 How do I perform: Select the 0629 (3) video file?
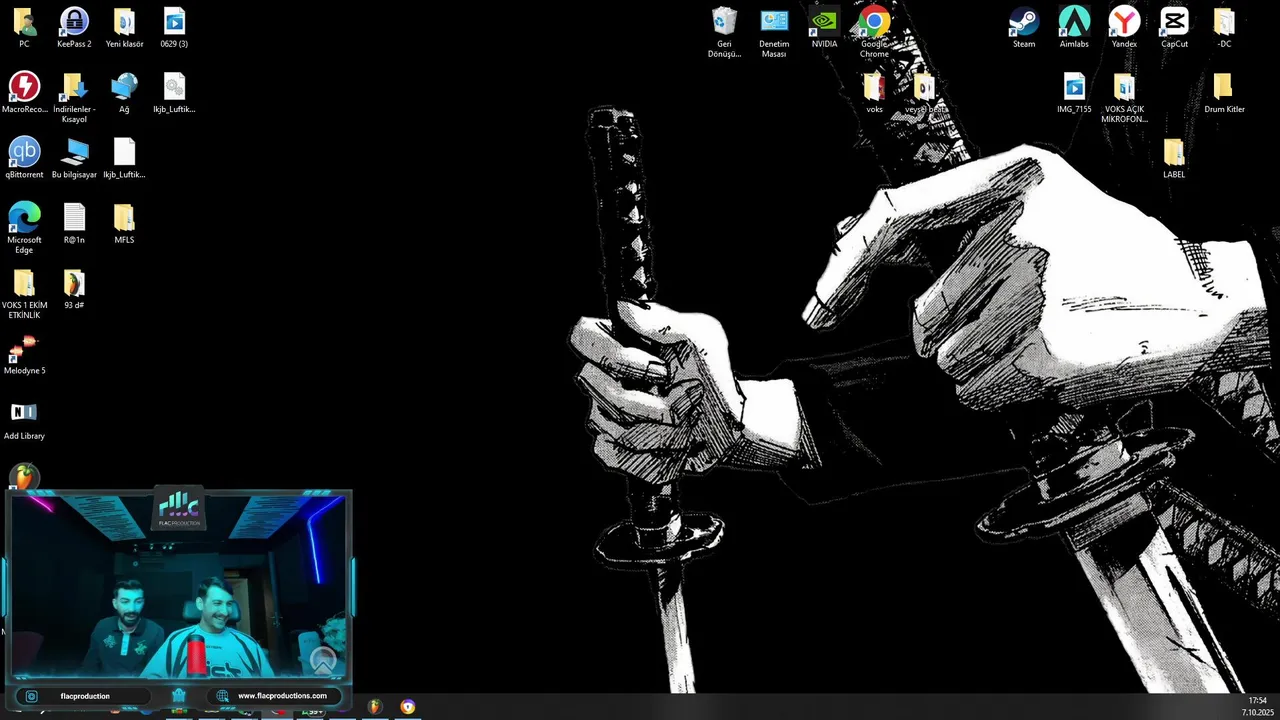click(174, 27)
